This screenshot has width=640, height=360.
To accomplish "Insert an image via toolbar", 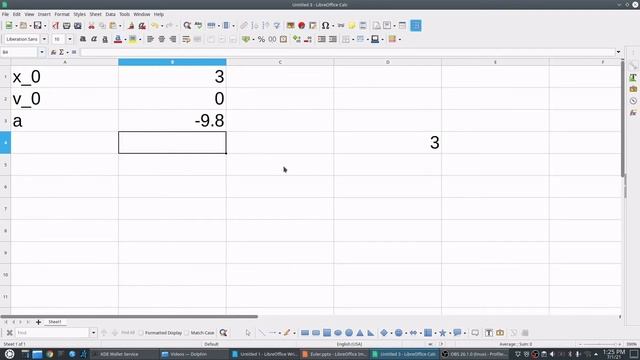I will point(290,26).
